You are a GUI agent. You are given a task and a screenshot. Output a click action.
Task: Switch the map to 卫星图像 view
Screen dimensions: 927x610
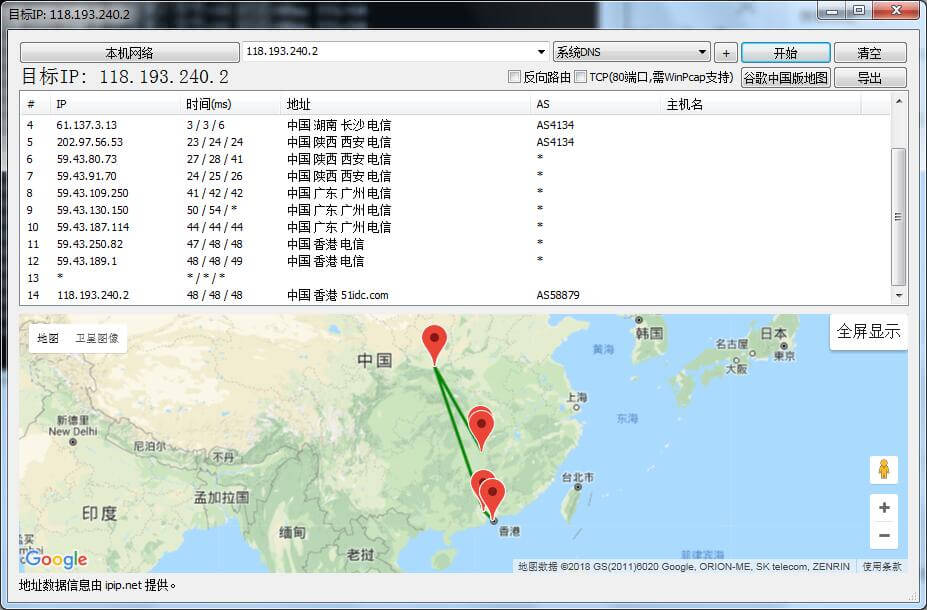pyautogui.click(x=97, y=338)
